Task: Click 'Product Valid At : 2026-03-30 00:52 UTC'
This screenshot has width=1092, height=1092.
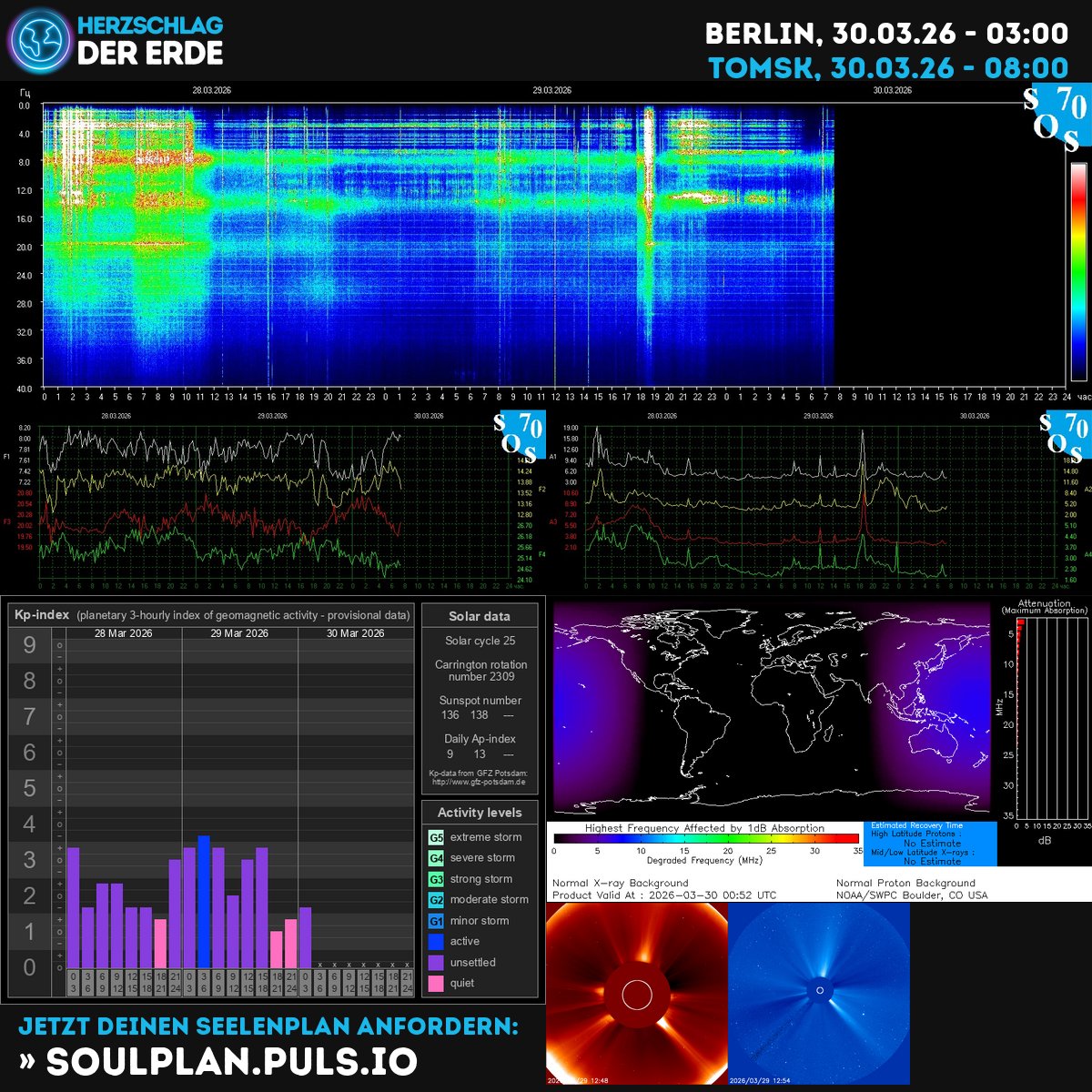Action: click(x=664, y=895)
